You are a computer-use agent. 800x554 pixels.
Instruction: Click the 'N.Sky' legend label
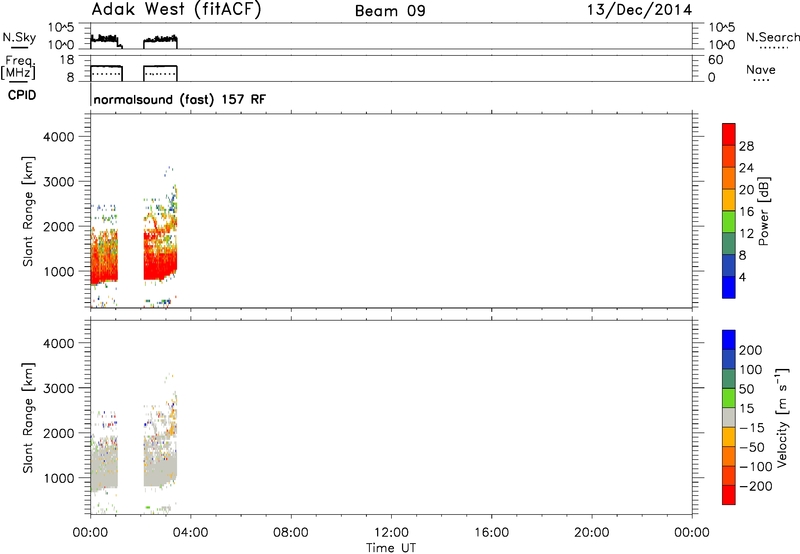(x=19, y=37)
